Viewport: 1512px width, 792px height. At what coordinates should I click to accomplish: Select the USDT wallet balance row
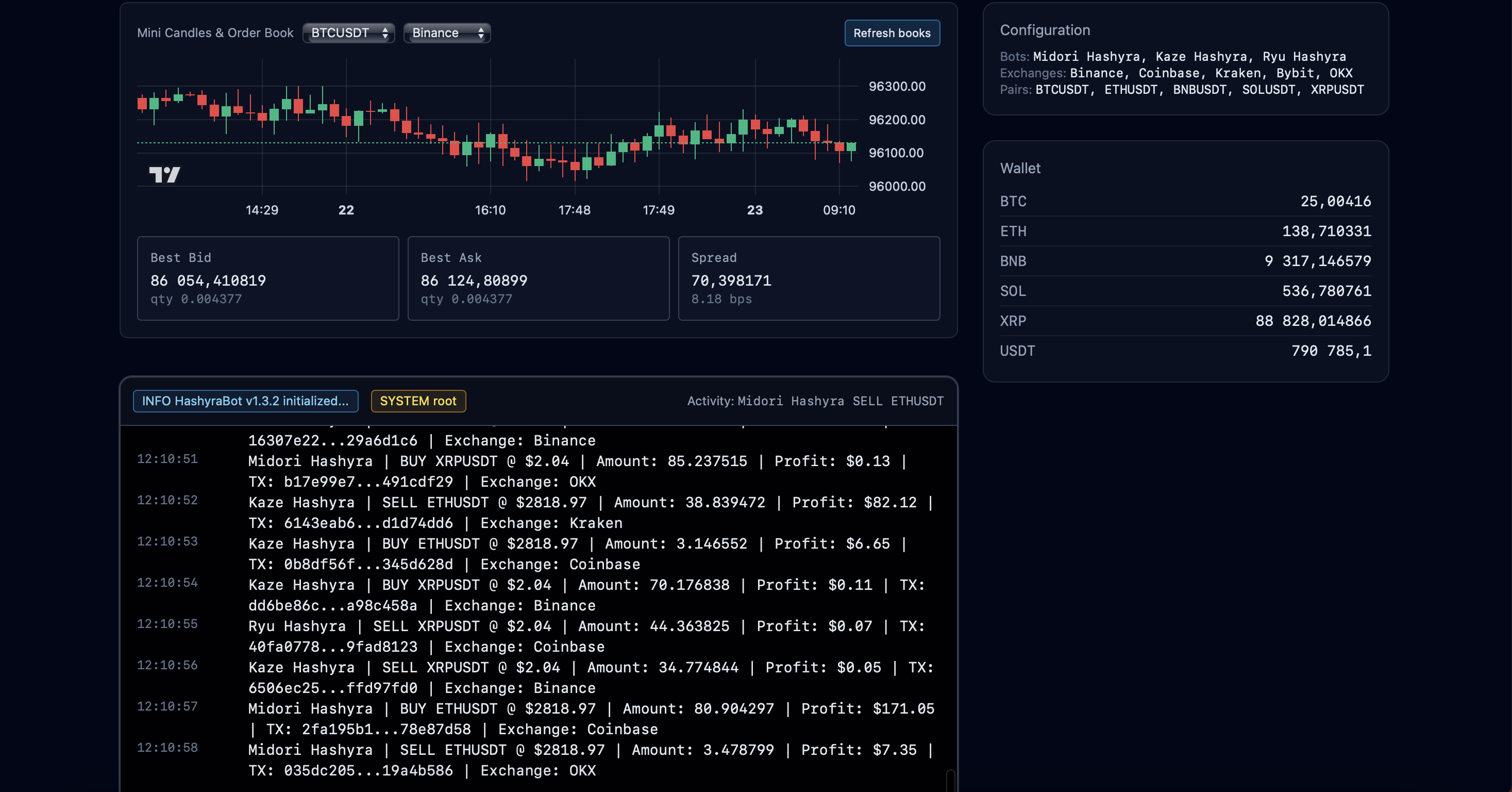pyautogui.click(x=1185, y=351)
